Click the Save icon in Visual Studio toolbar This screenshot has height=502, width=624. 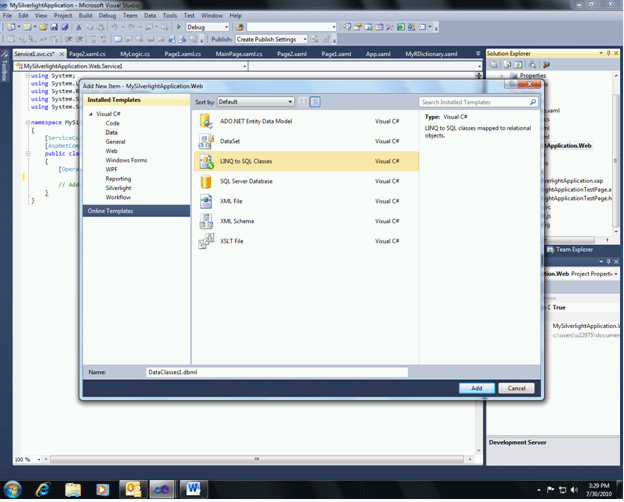(x=54, y=27)
